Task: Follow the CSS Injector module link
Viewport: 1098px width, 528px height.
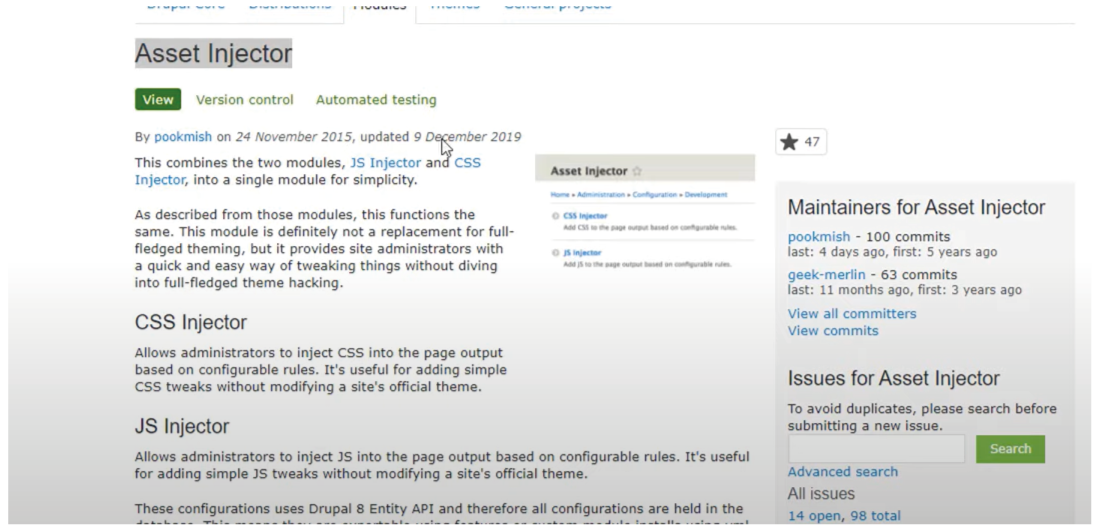Action: pyautogui.click(x=308, y=171)
